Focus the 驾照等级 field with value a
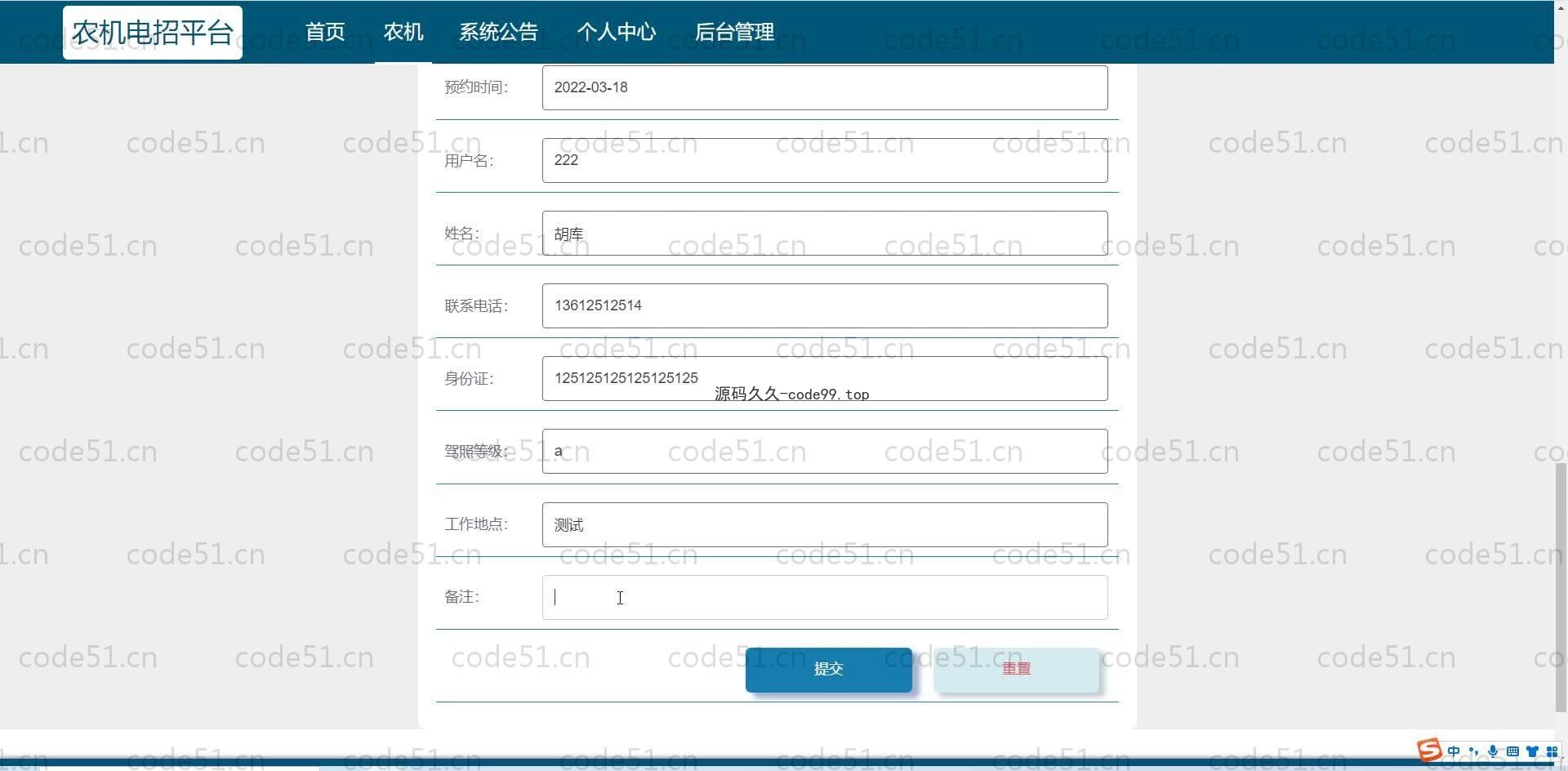1568x771 pixels. [825, 451]
